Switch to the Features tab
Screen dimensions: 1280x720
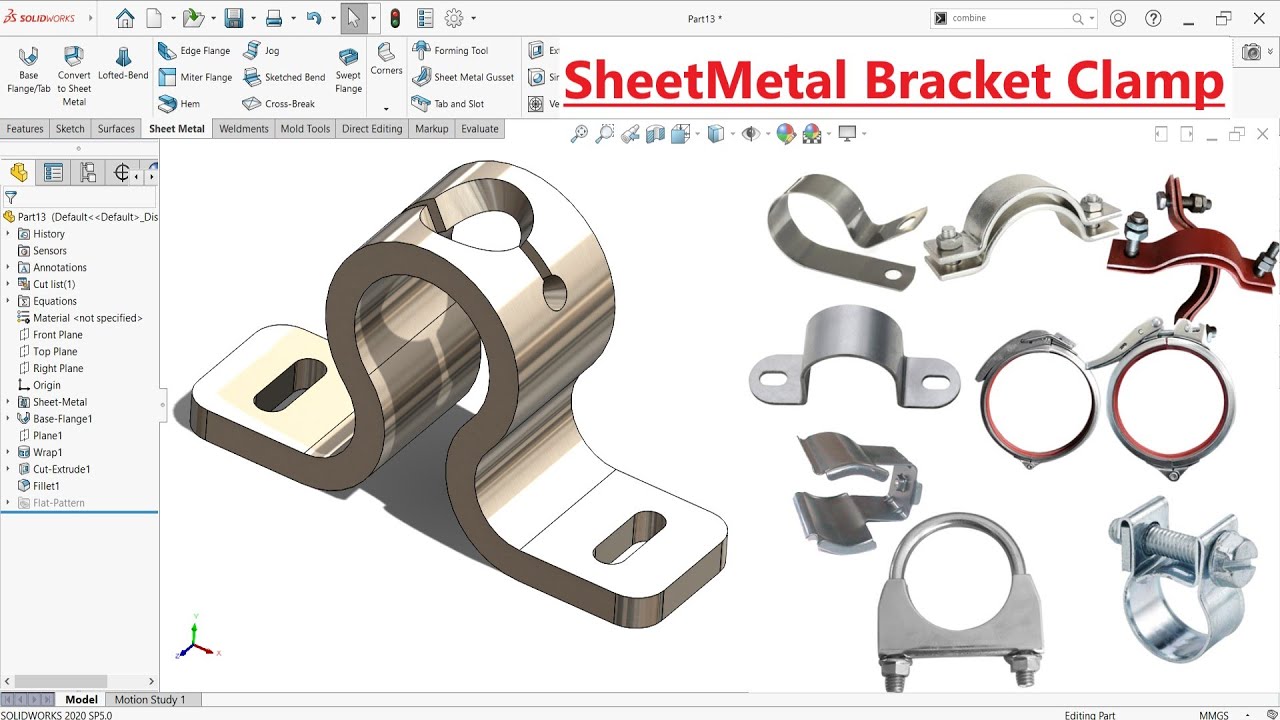click(x=25, y=129)
